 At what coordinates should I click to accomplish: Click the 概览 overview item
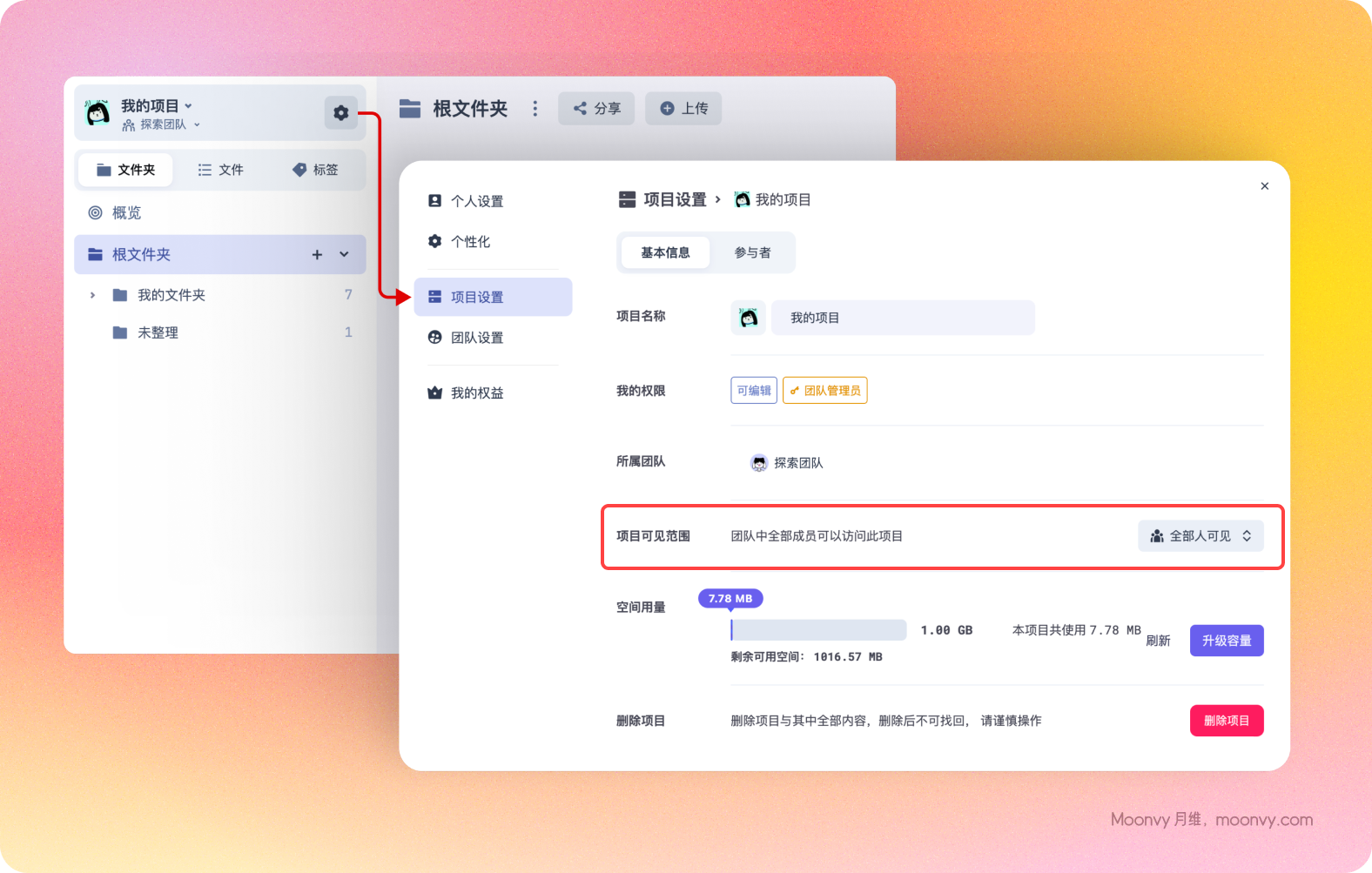point(126,213)
